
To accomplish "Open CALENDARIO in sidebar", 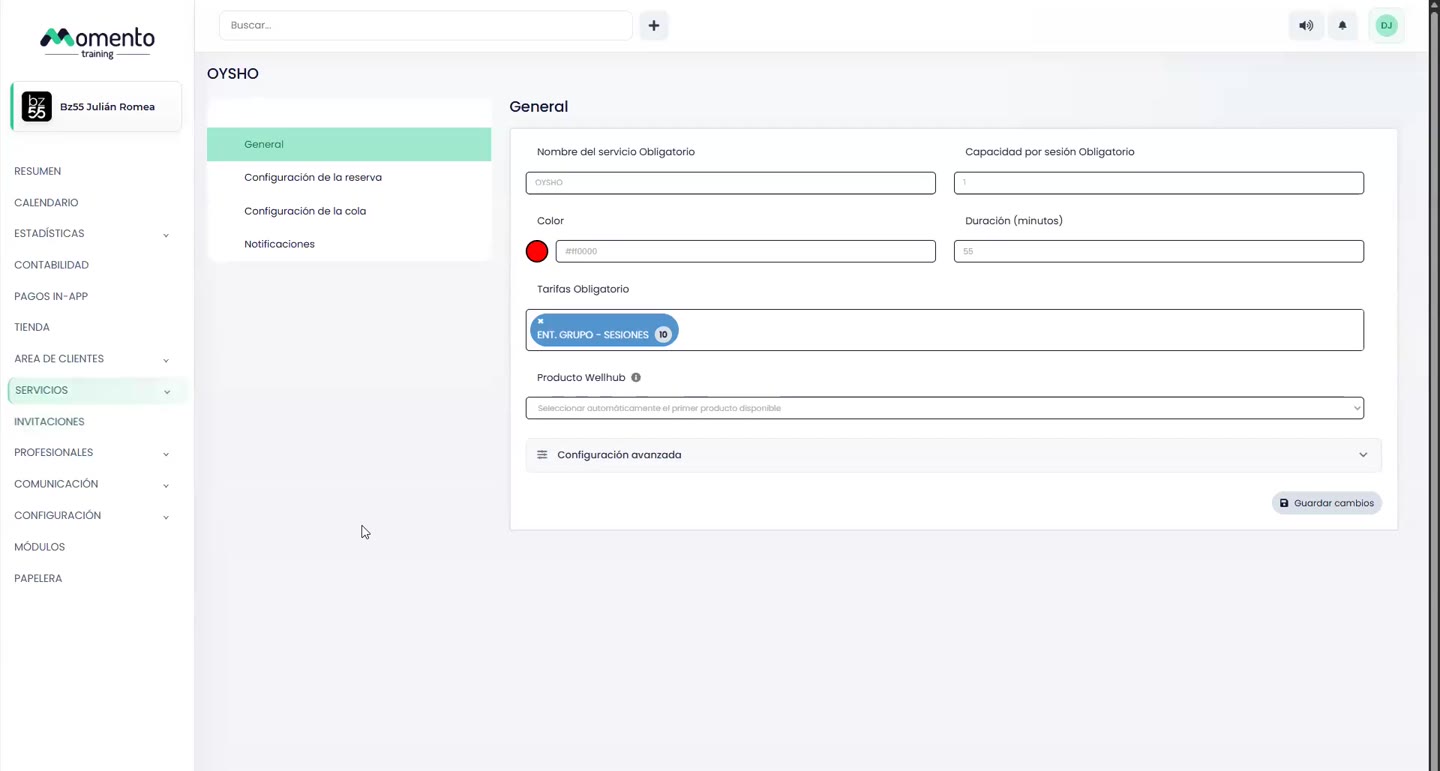I will [x=46, y=203].
